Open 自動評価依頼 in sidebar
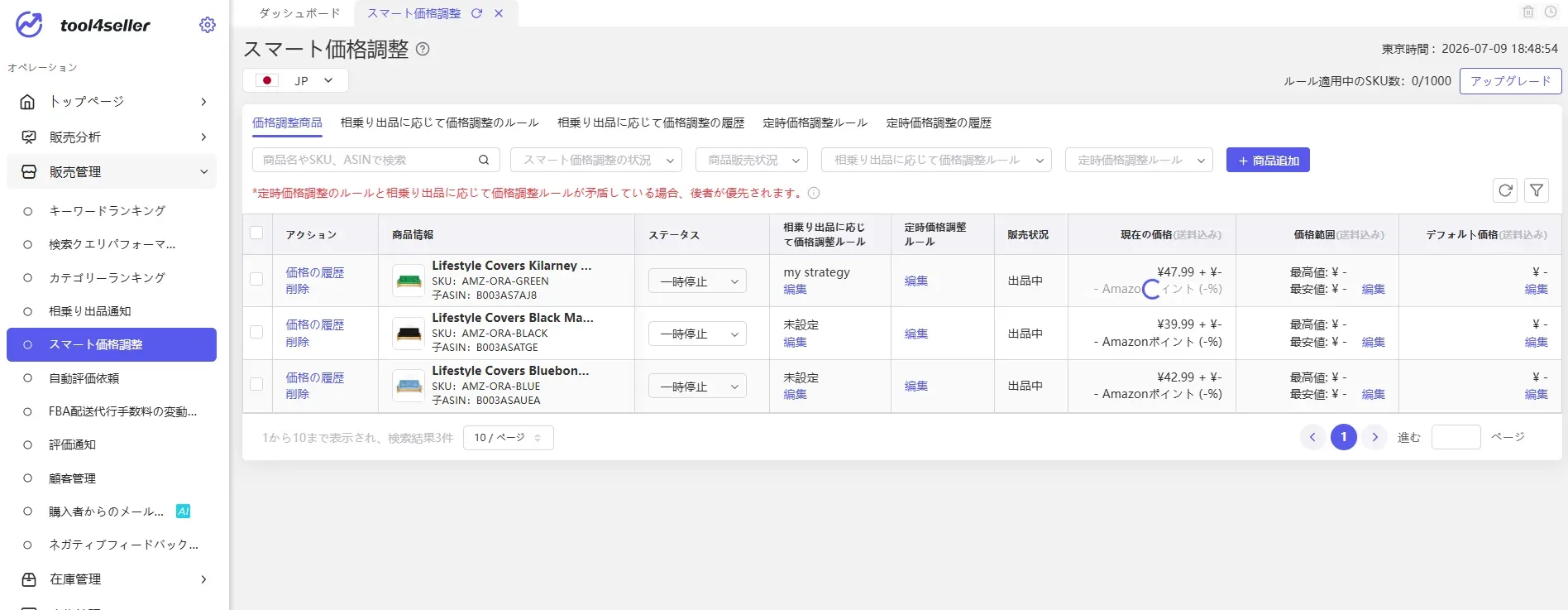This screenshot has height=610, width=1568. [x=84, y=378]
